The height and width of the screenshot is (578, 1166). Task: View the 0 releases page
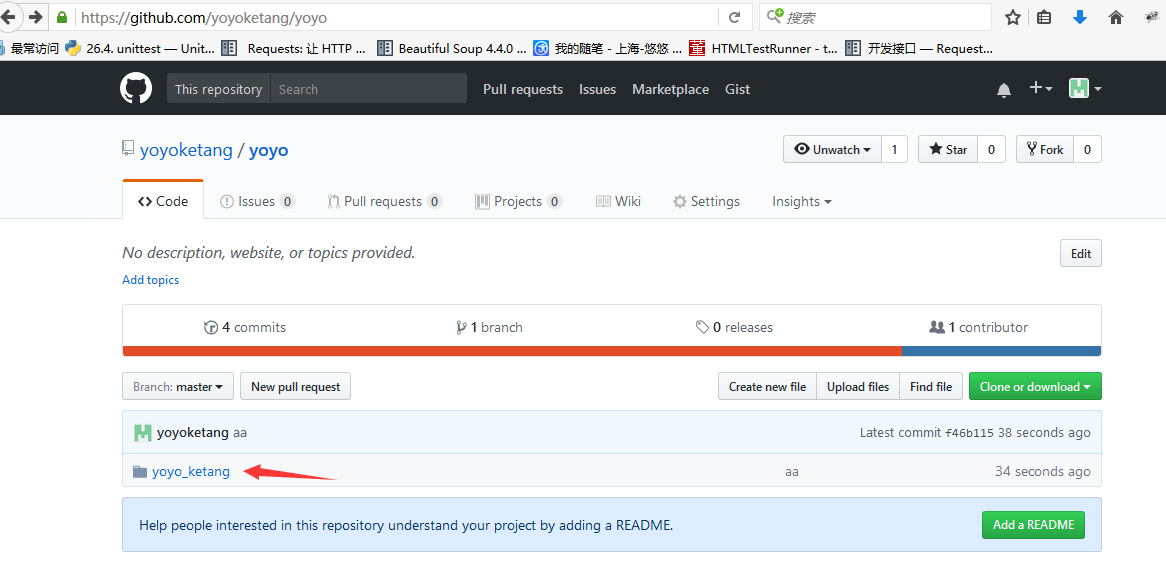coord(734,327)
